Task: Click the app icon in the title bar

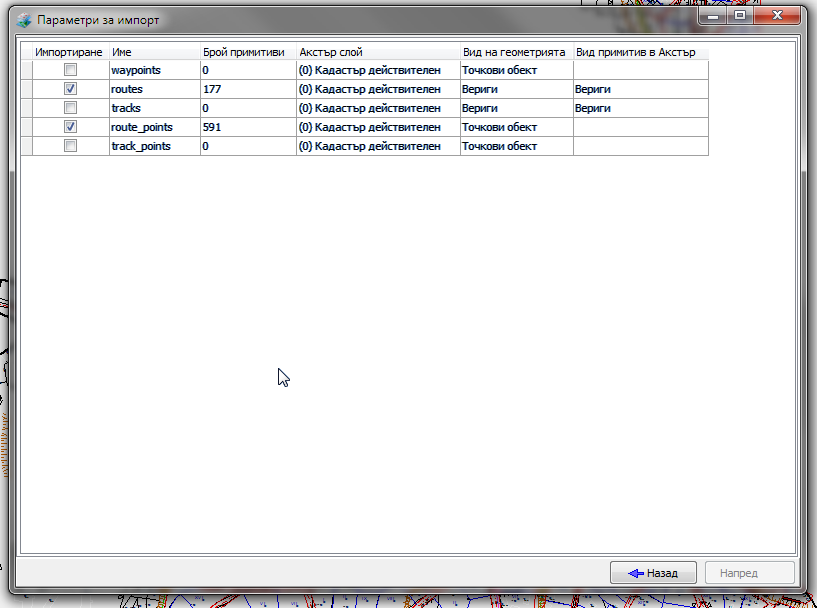Action: tap(23, 20)
